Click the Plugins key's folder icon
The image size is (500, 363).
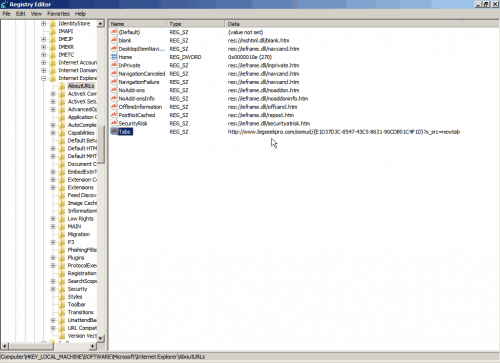coord(62,258)
